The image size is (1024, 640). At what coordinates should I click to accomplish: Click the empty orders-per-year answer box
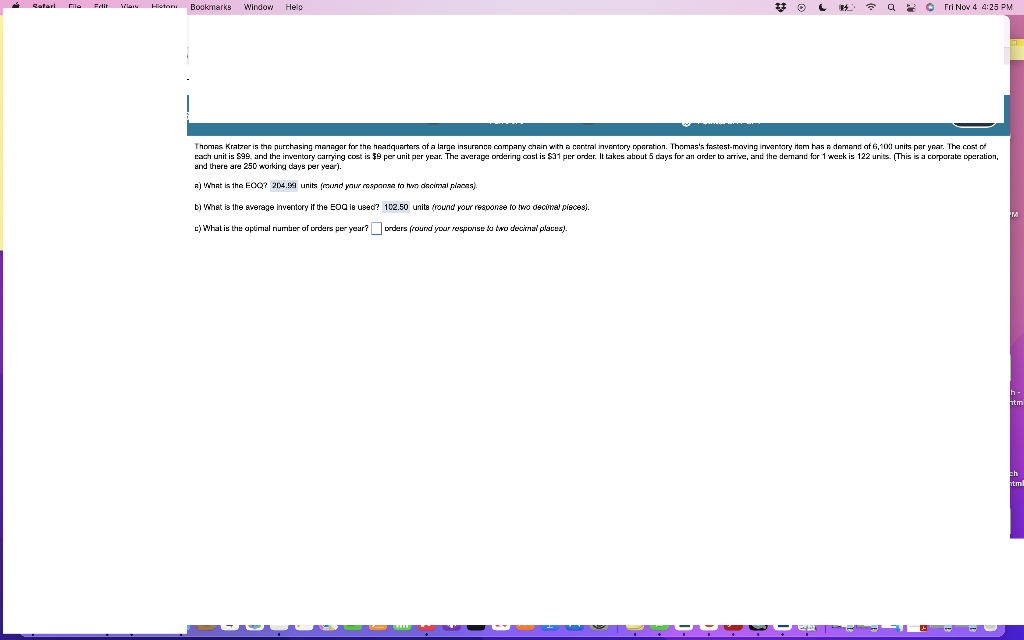pyautogui.click(x=376, y=228)
